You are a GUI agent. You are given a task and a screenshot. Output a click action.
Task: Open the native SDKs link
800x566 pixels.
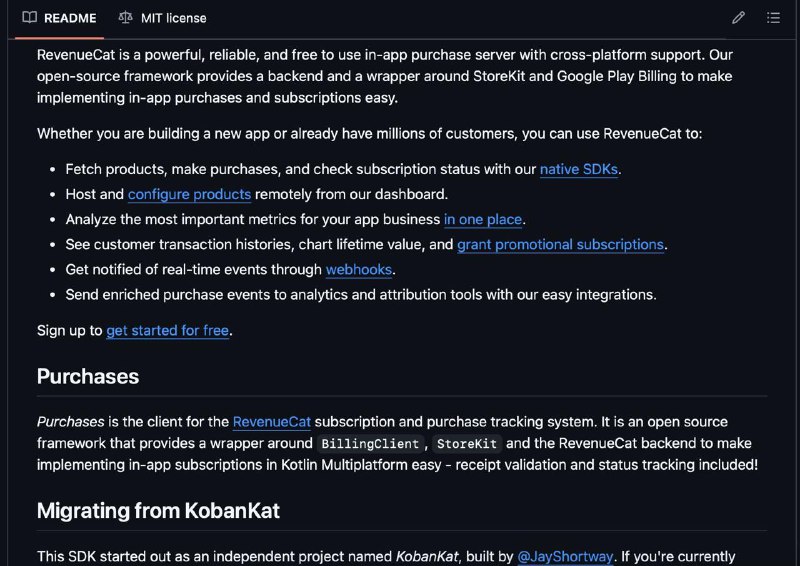pyautogui.click(x=579, y=169)
